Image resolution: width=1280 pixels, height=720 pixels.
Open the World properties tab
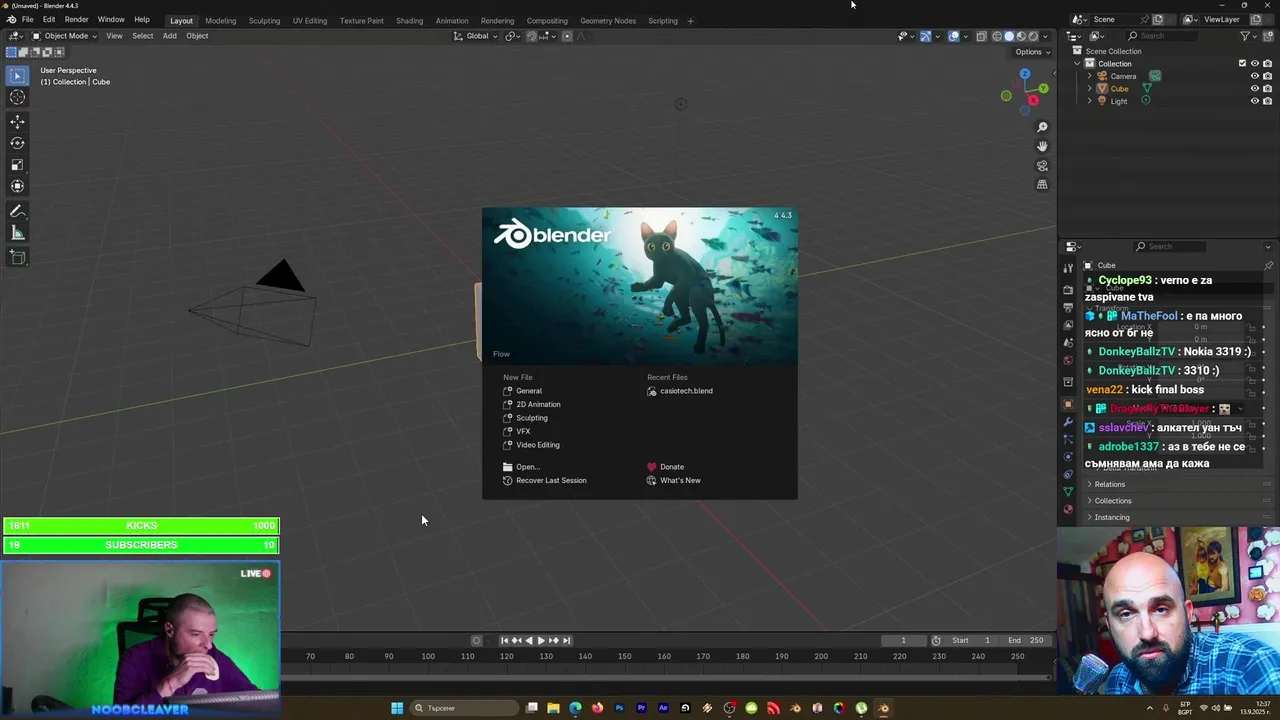click(1068, 361)
